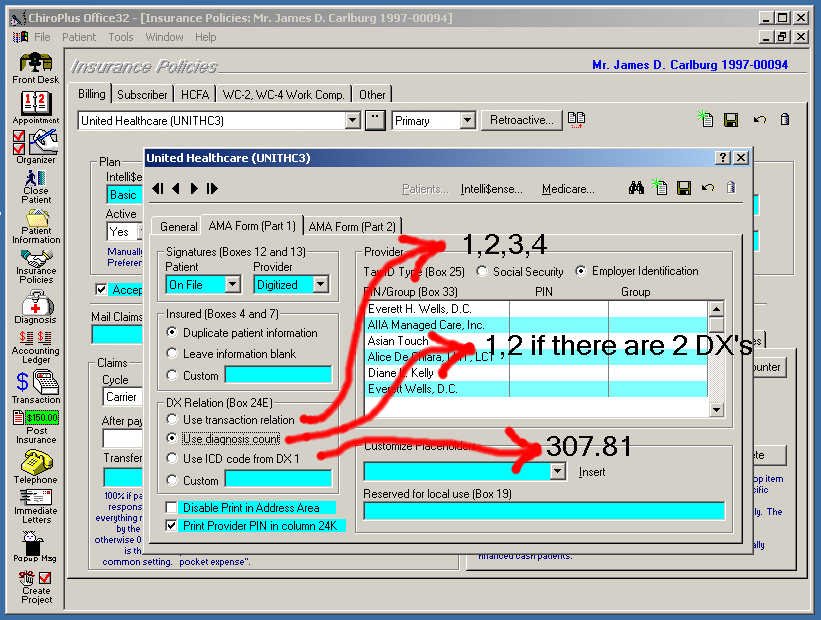Go to next record in dialog
Screen dimensions: 821x620
pyautogui.click(x=194, y=189)
